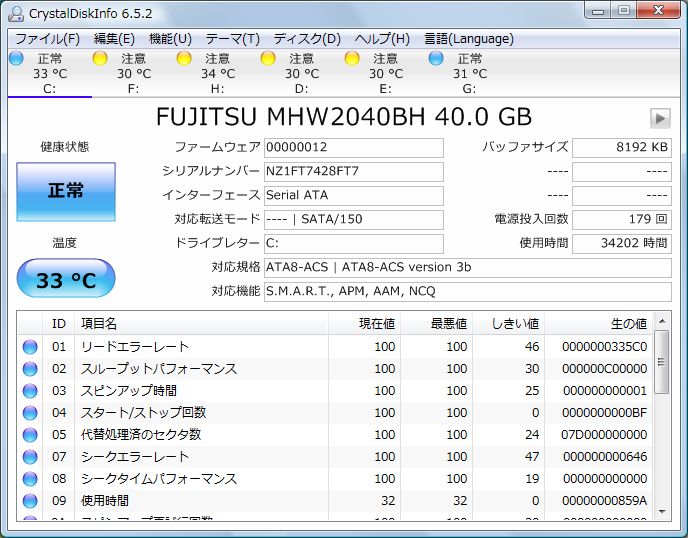Open the ファイル(F) menu
Screen dimensions: 688x538
47,39
